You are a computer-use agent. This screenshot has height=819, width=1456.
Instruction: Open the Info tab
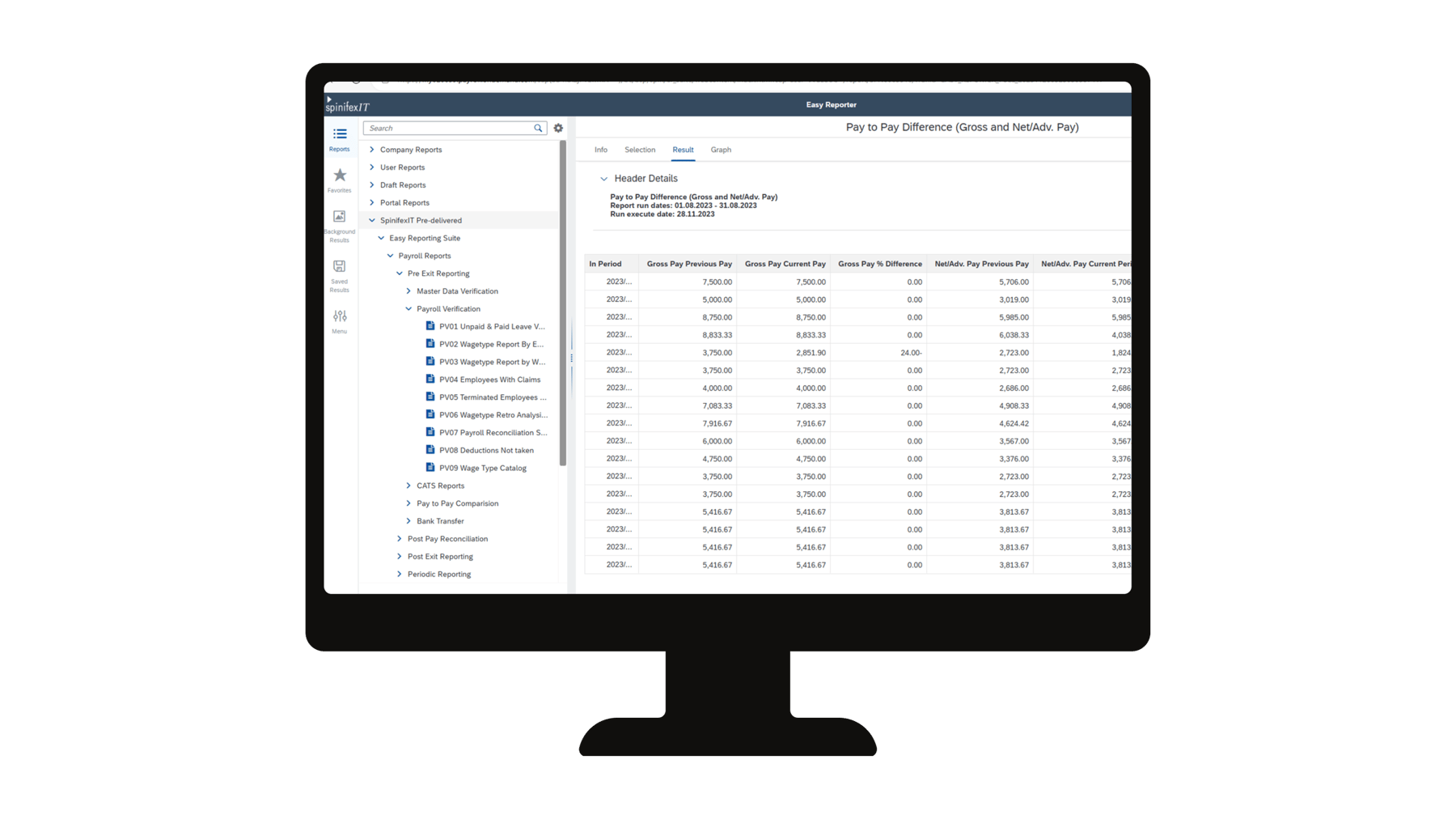(601, 150)
